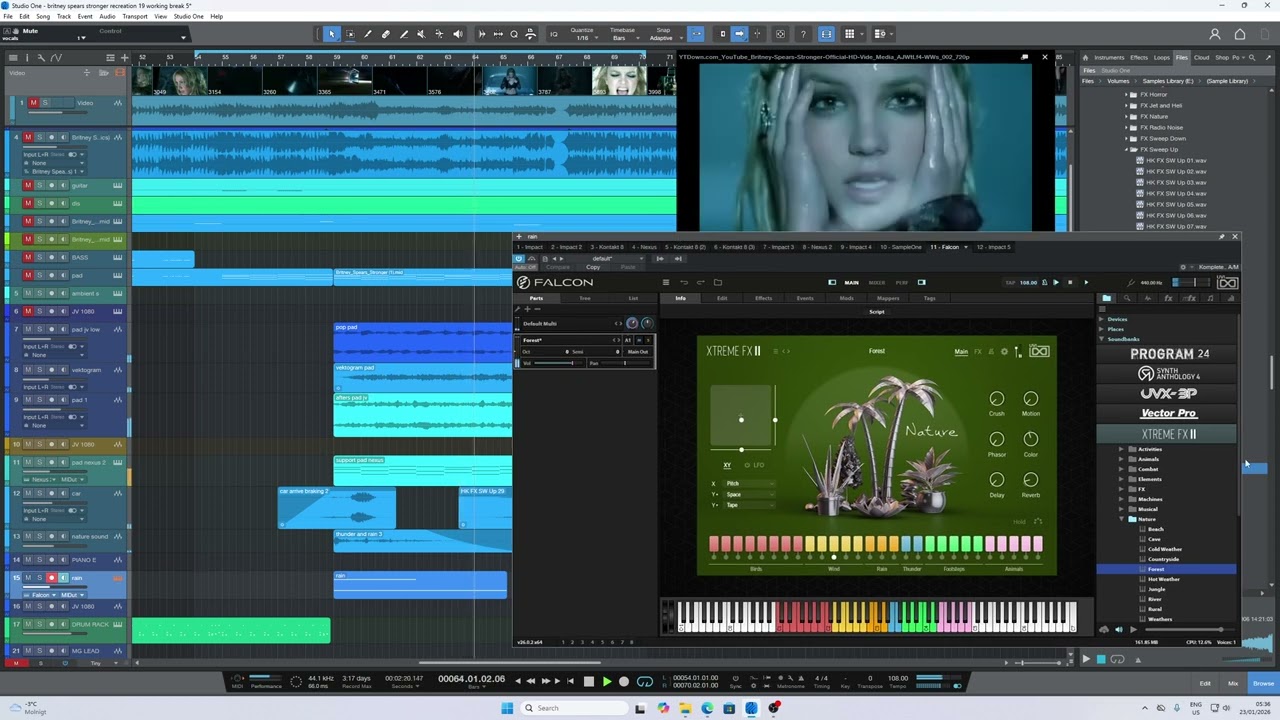Adjust the Crush knob in Xtreme FX
This screenshot has width=1280, height=720.
tap(997, 399)
